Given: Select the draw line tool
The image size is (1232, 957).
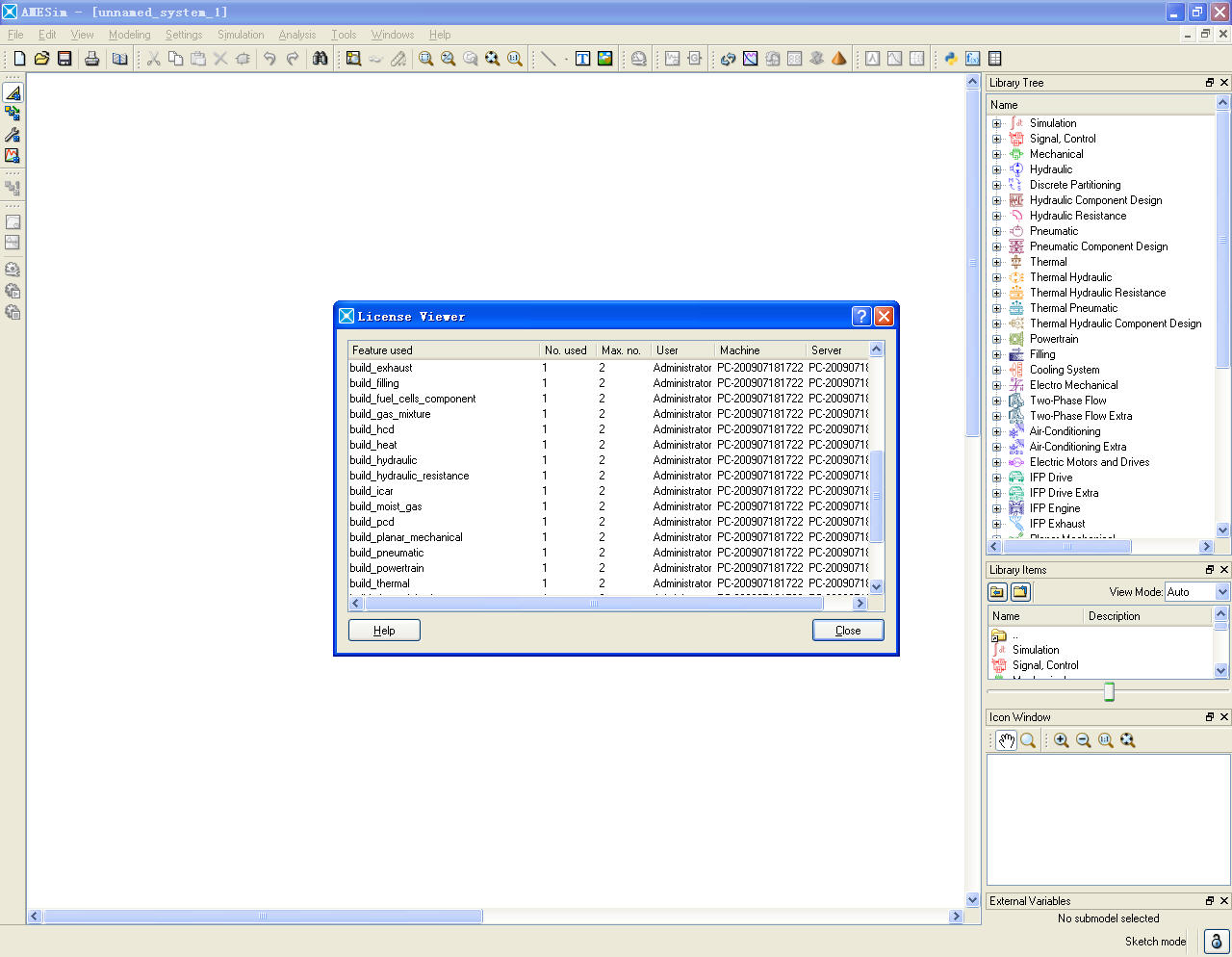Looking at the screenshot, I should pos(548,59).
